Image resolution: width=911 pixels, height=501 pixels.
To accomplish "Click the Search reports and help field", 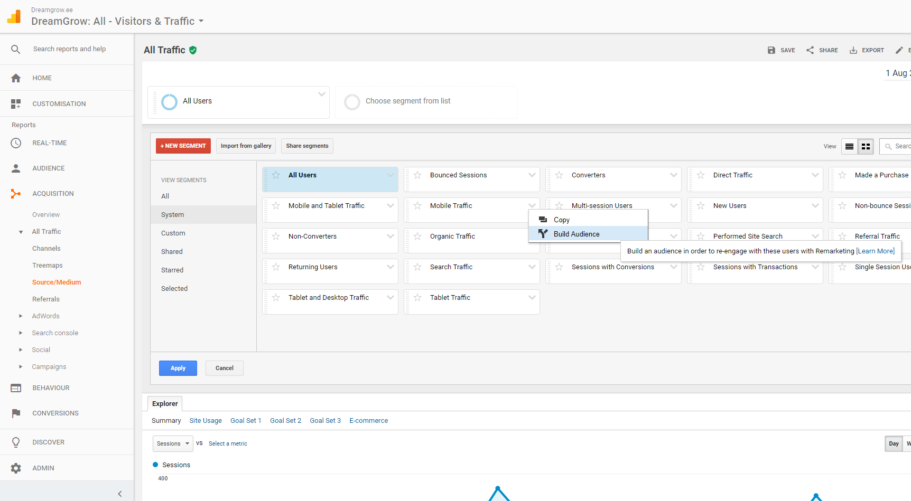I will [69, 49].
